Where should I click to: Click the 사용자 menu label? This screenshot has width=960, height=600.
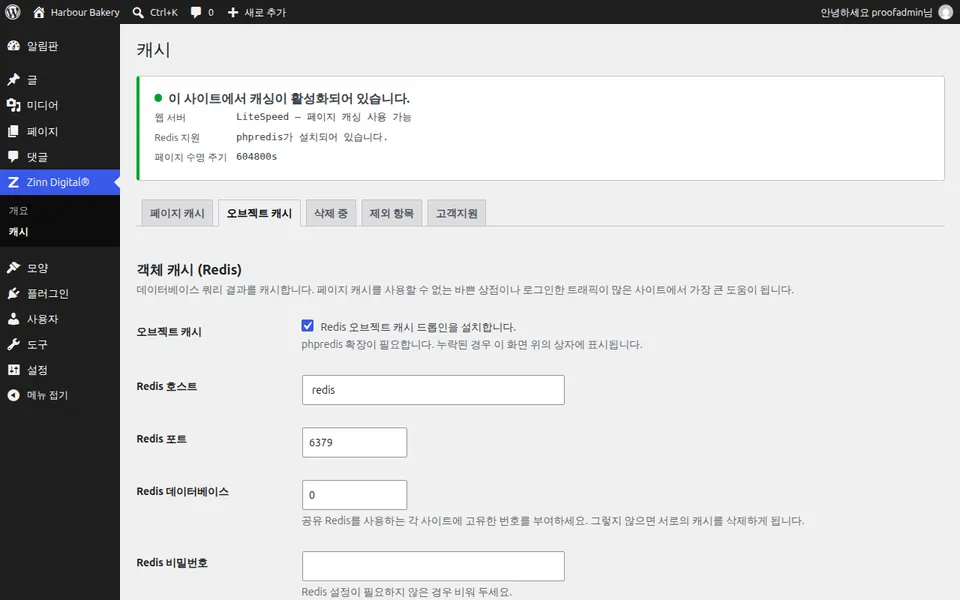pos(42,319)
